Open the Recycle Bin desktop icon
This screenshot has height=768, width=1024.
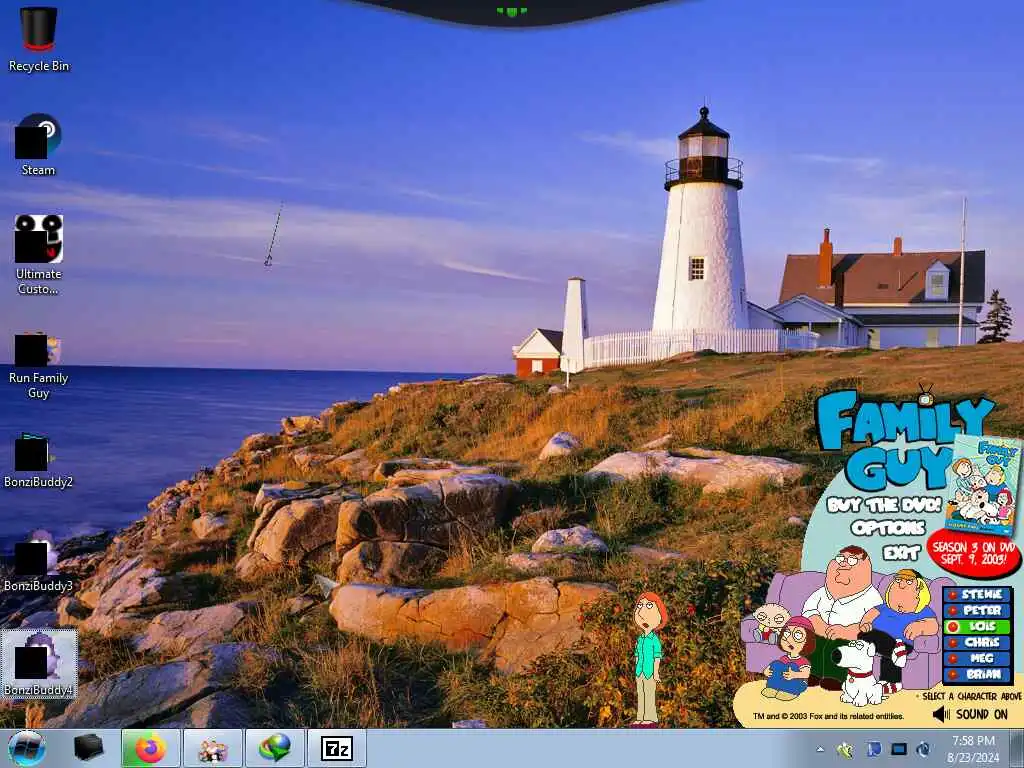coord(39,38)
